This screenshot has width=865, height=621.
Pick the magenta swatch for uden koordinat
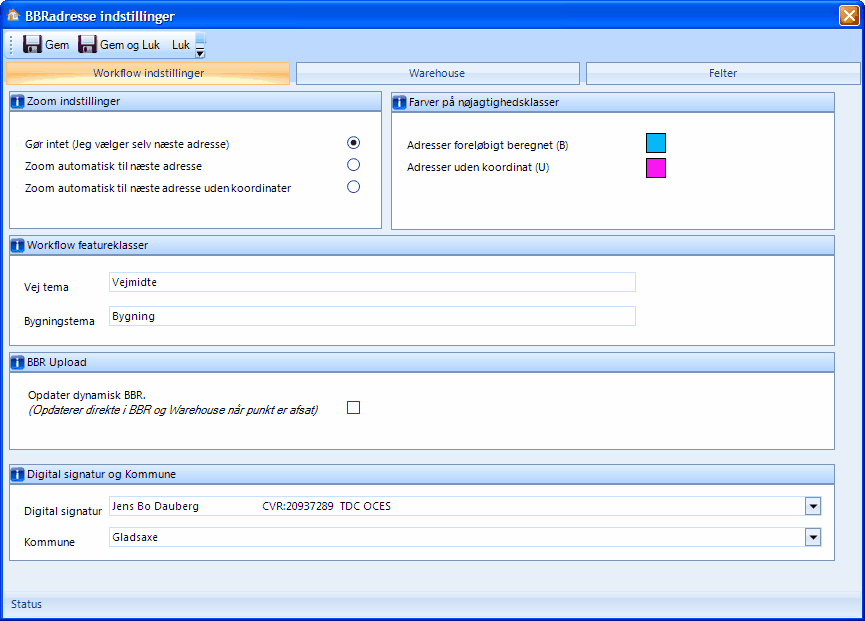656,168
